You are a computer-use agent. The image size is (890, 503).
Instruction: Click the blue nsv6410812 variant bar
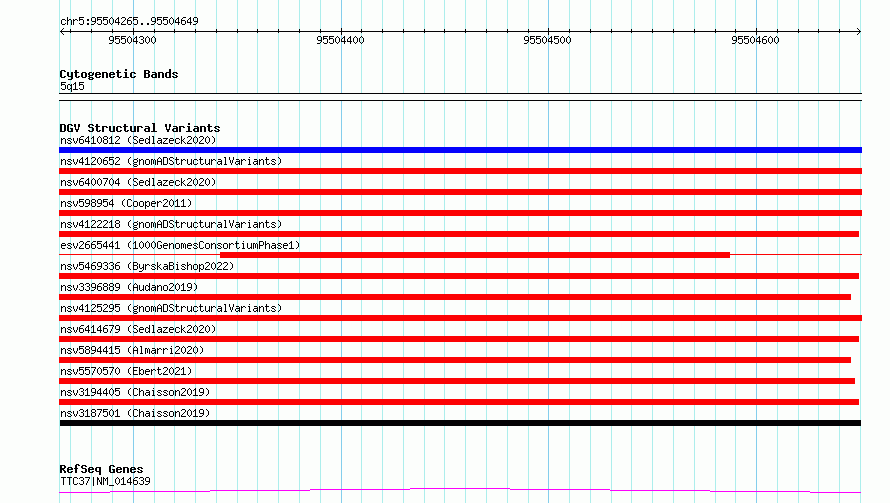pos(460,150)
